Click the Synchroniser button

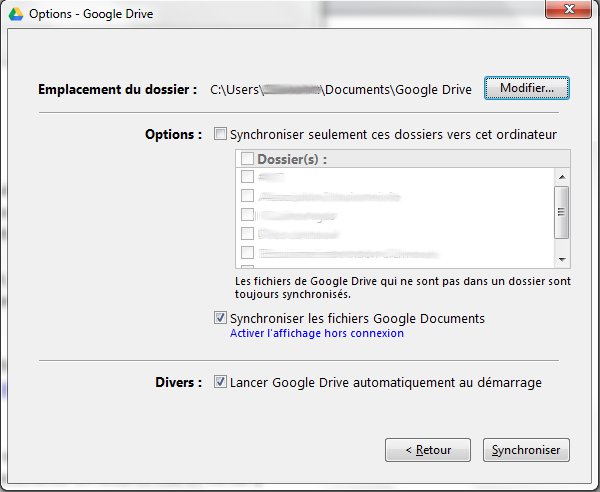pos(526,450)
